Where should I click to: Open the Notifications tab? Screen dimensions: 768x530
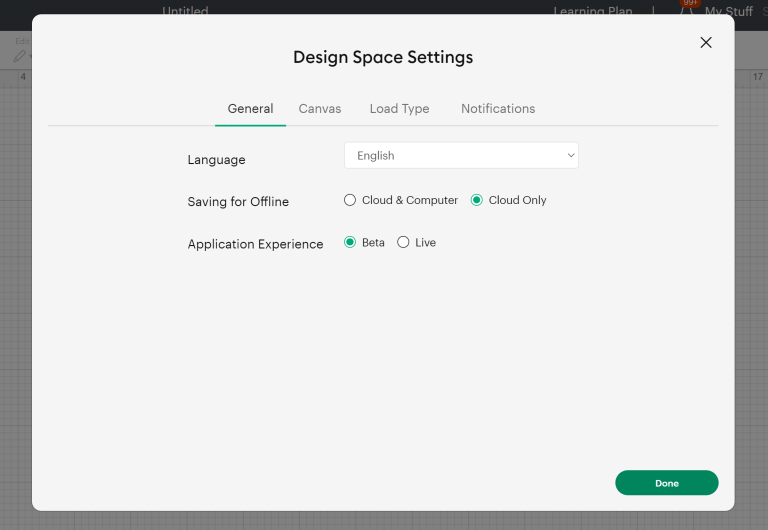point(498,109)
